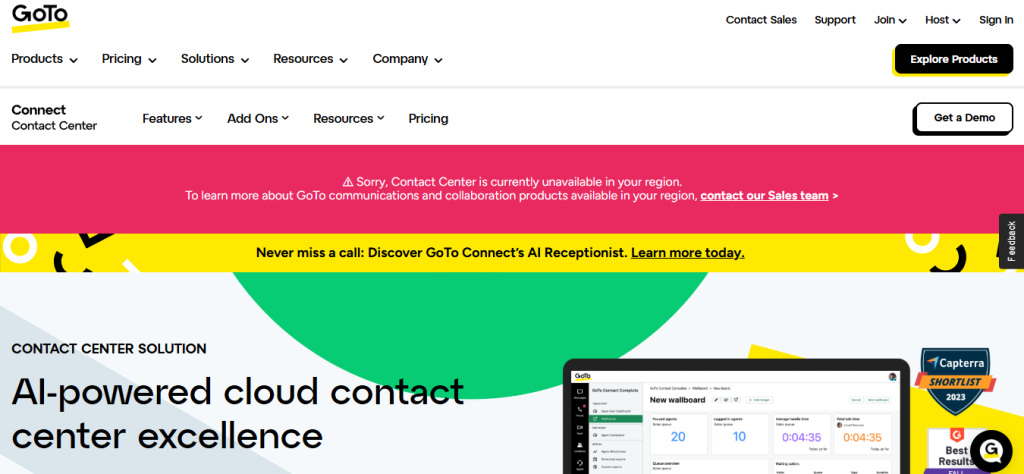This screenshot has height=474, width=1024.
Task: Expand the Products dropdown menu
Action: tap(44, 59)
